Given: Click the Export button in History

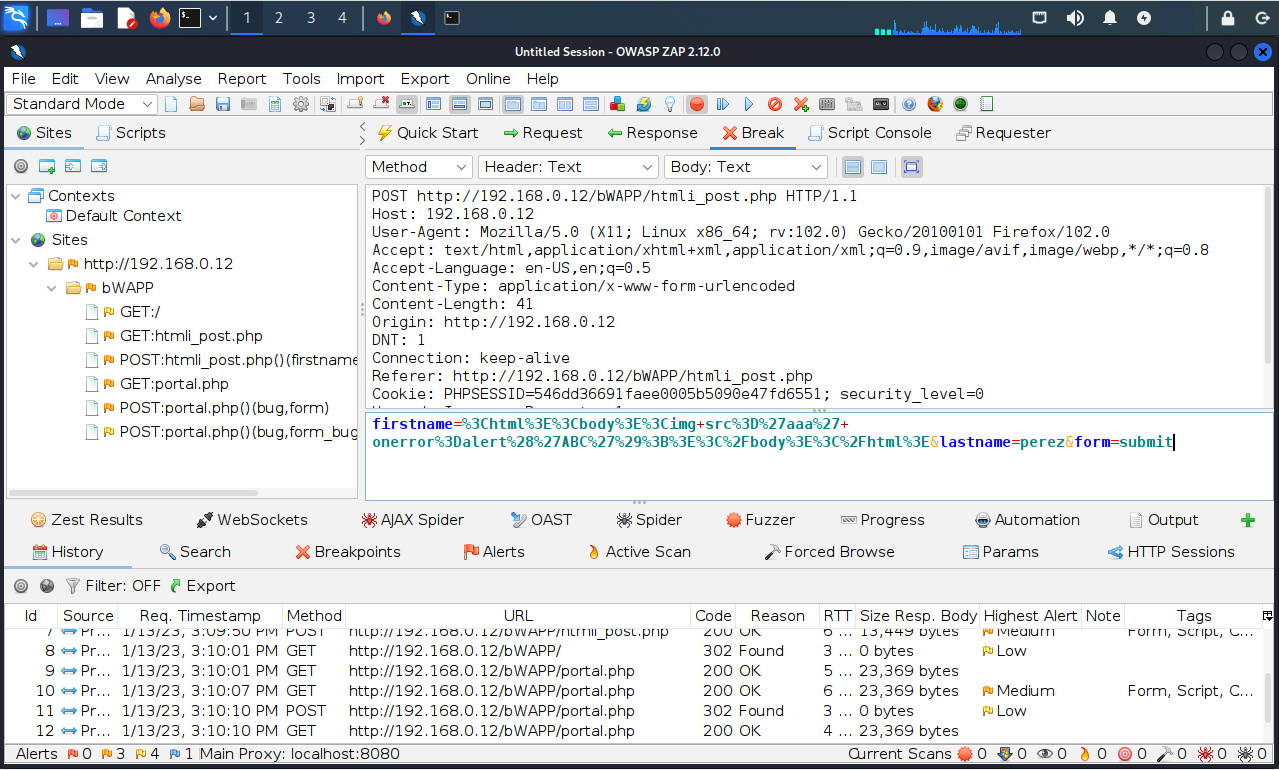Looking at the screenshot, I should click(202, 586).
